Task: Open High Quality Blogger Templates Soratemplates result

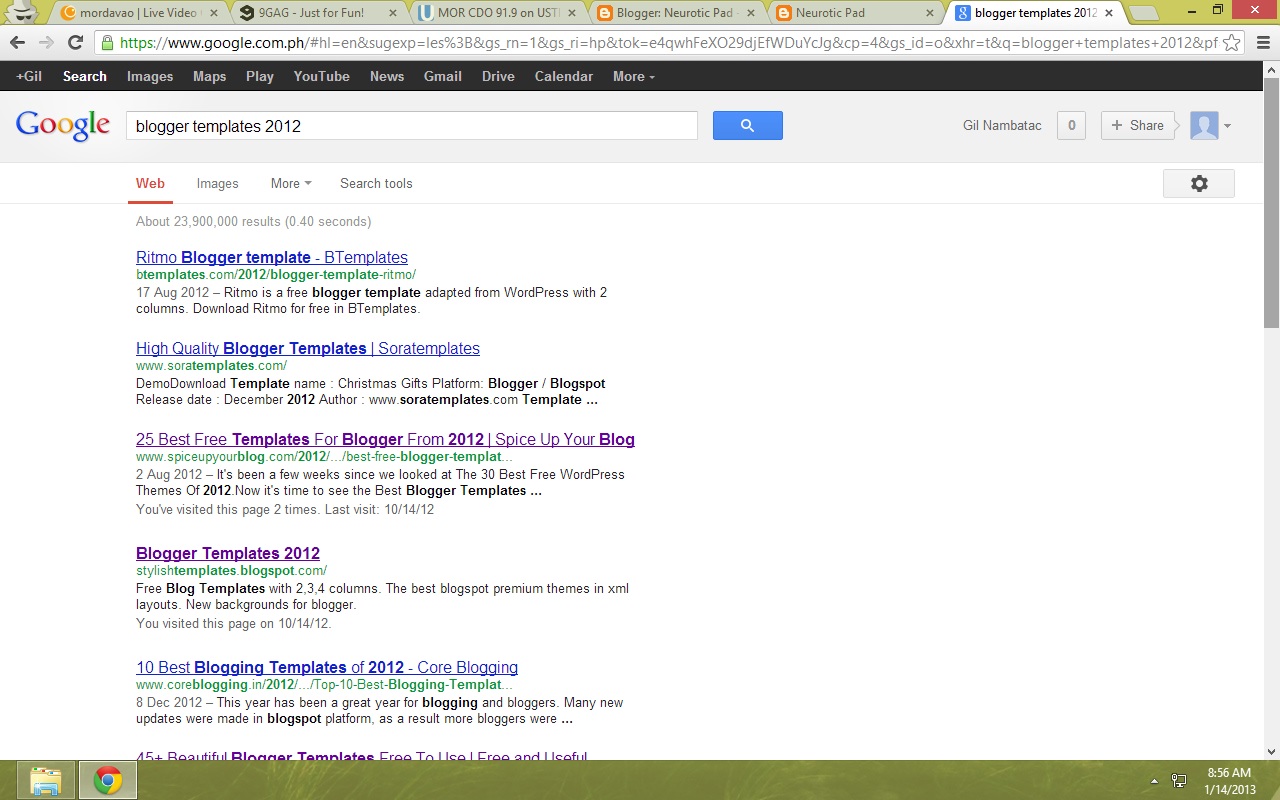Action: (308, 348)
